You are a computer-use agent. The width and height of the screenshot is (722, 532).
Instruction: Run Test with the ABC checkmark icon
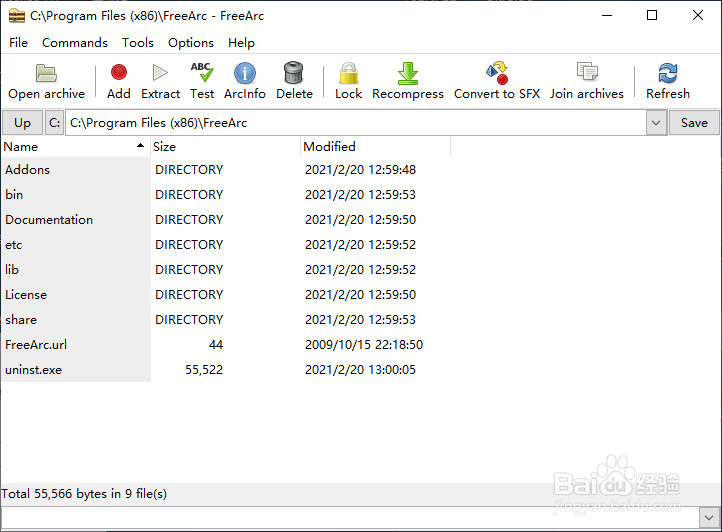point(202,72)
